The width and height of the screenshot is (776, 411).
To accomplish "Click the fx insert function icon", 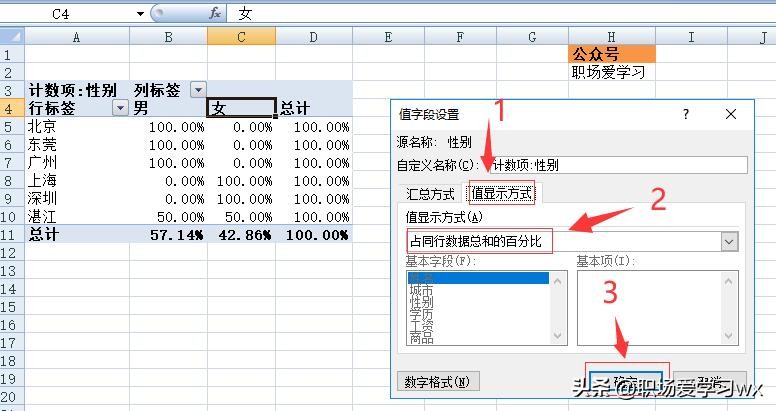I will 215,13.
